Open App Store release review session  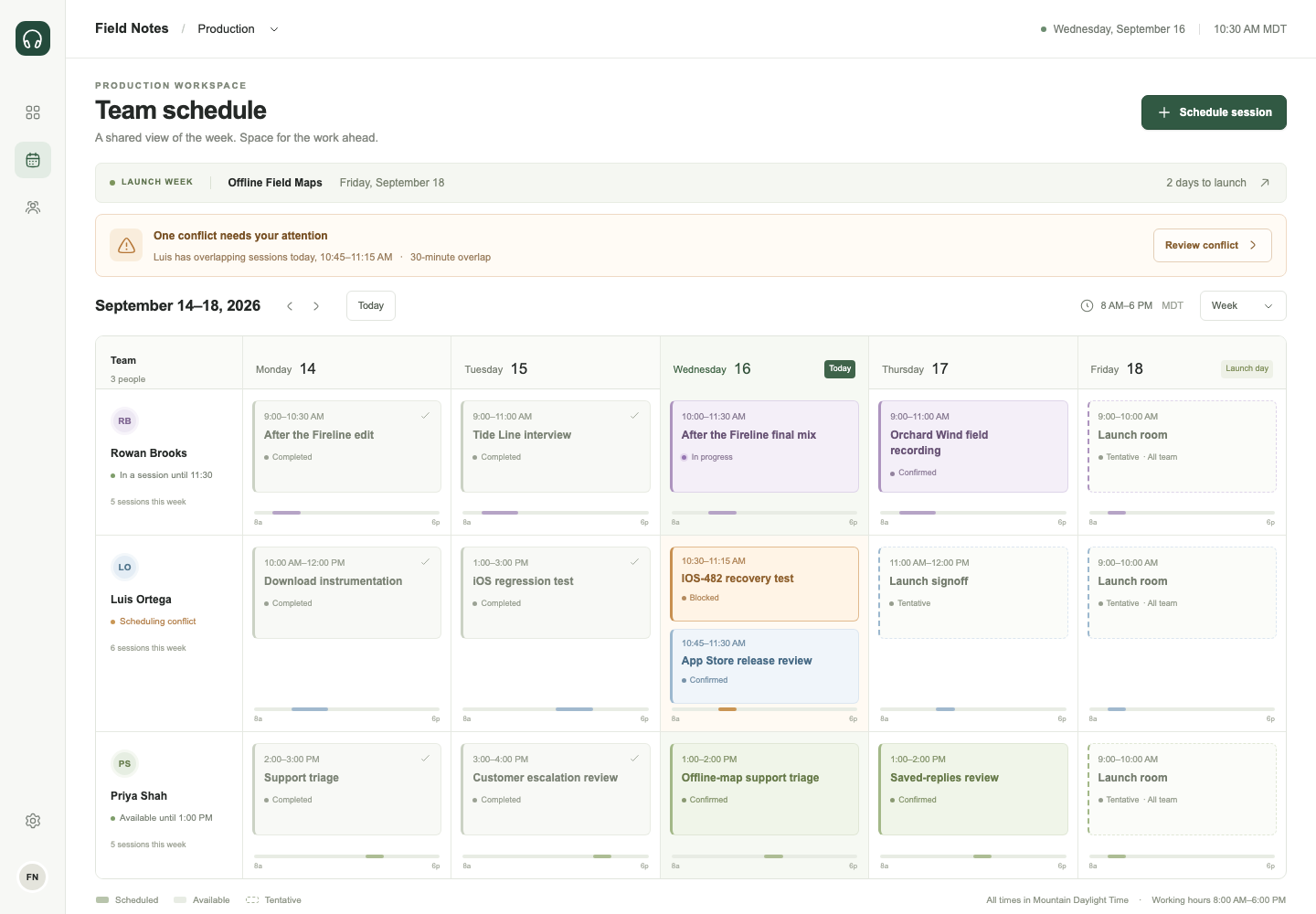(x=764, y=666)
